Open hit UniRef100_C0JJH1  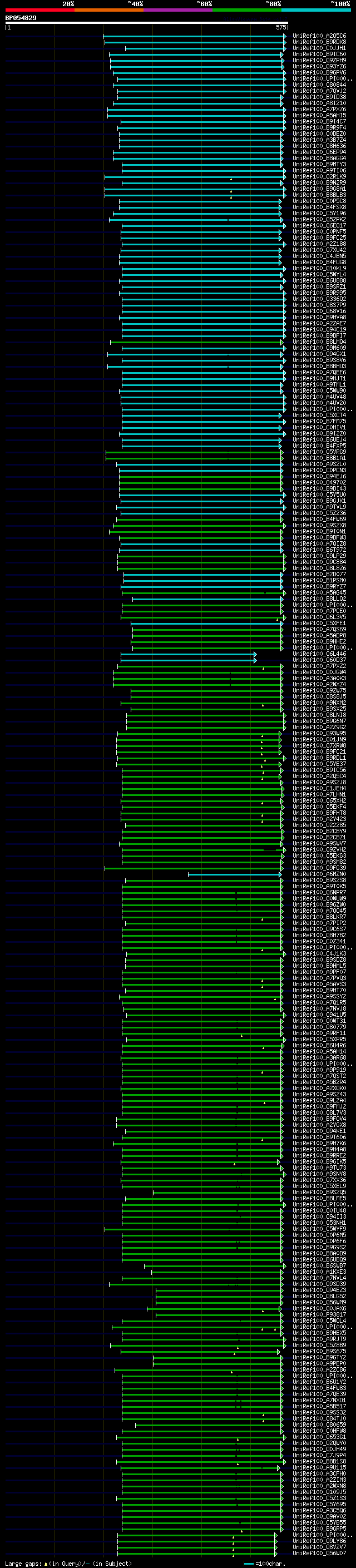pyautogui.click(x=319, y=48)
